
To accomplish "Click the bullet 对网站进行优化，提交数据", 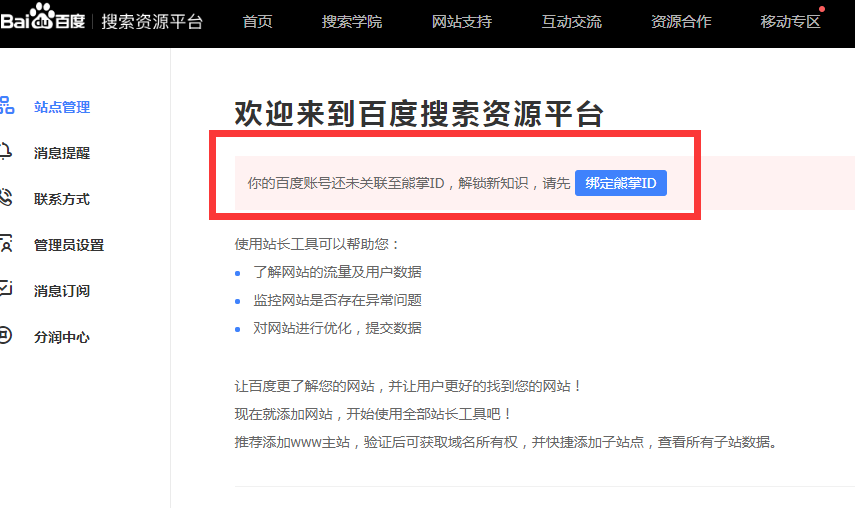I will pyautogui.click(x=337, y=328).
